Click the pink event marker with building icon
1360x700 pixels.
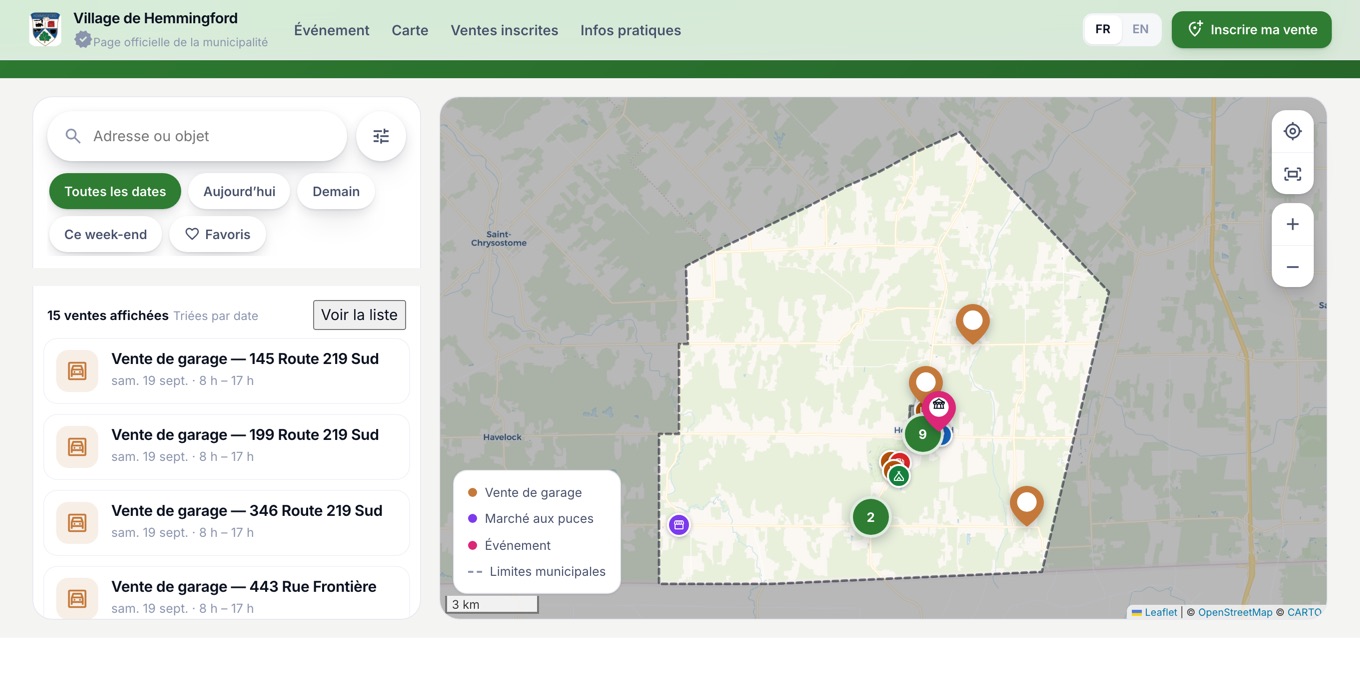[x=938, y=407]
